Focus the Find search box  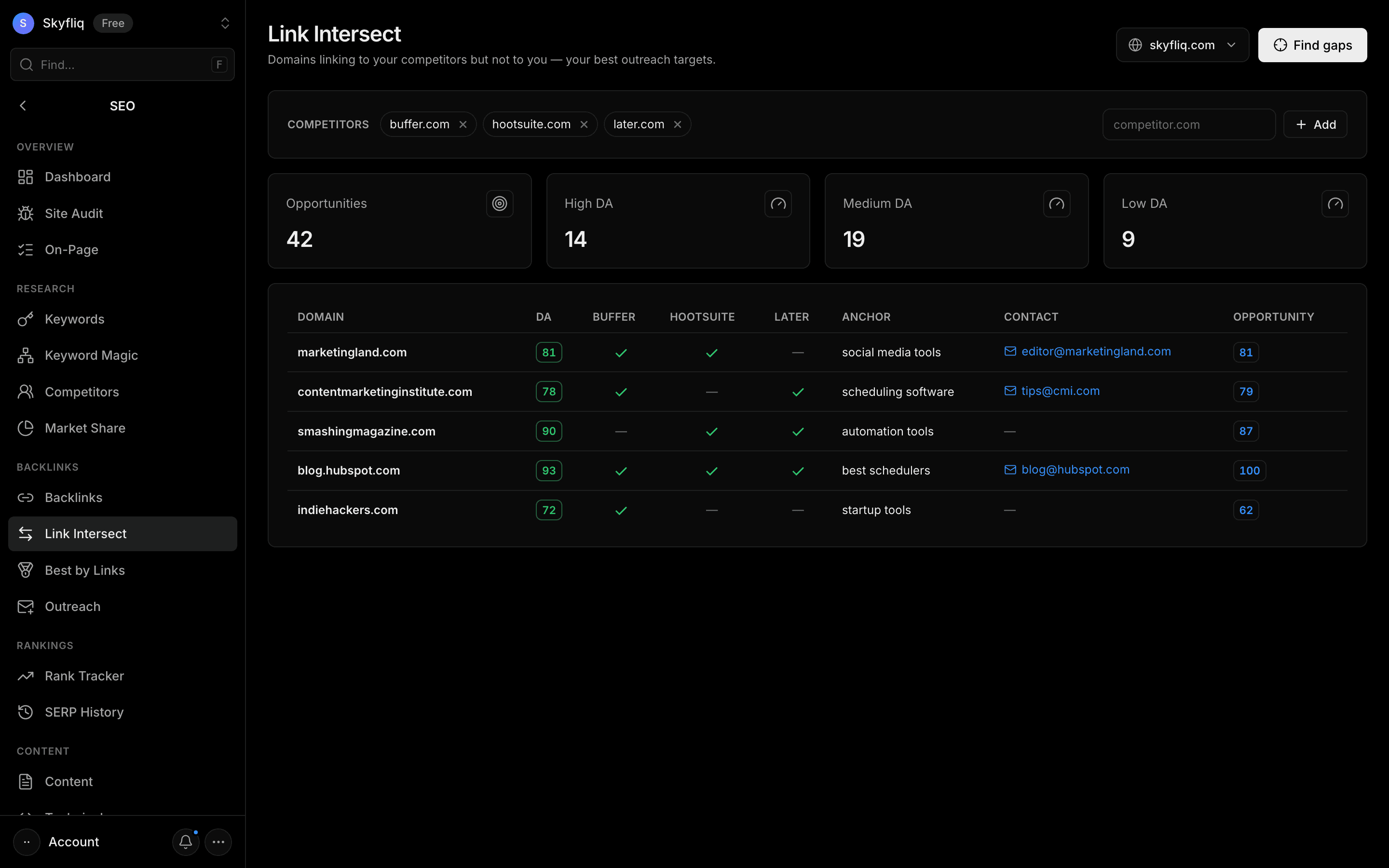122,64
